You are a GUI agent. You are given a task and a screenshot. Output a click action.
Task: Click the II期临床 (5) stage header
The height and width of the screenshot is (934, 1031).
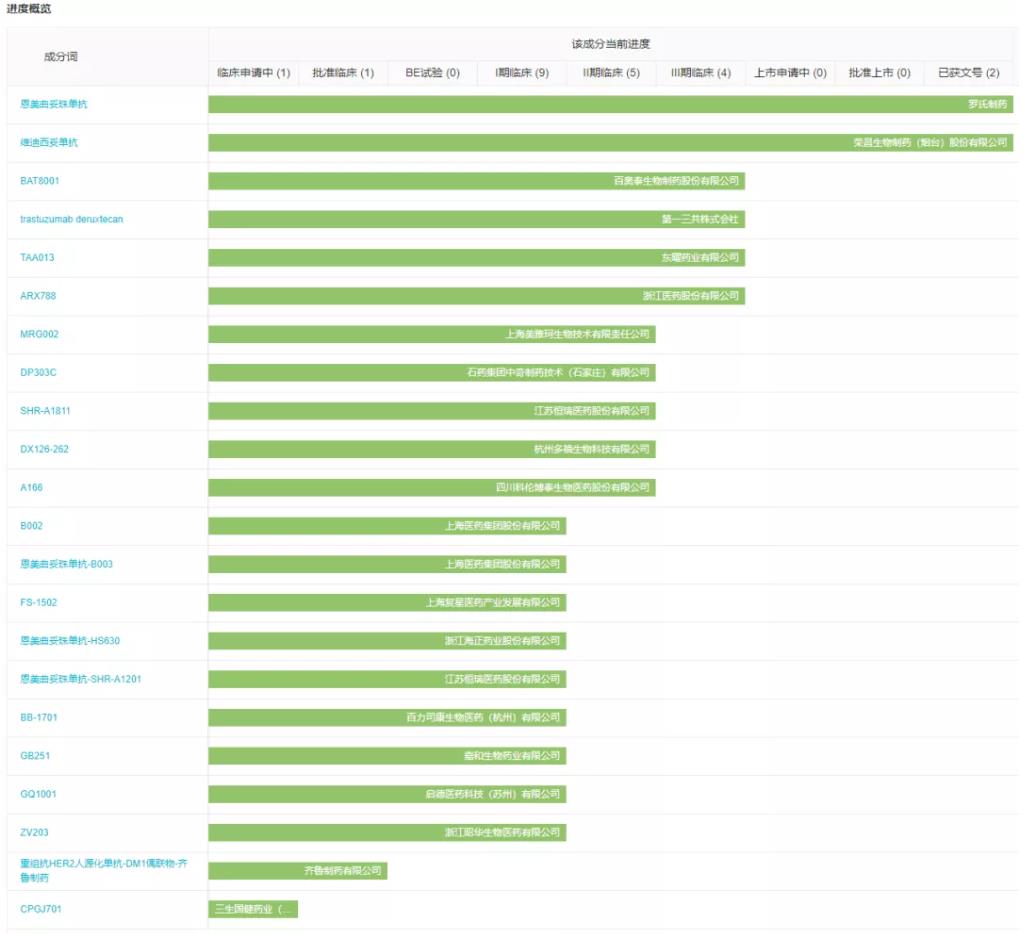click(611, 73)
